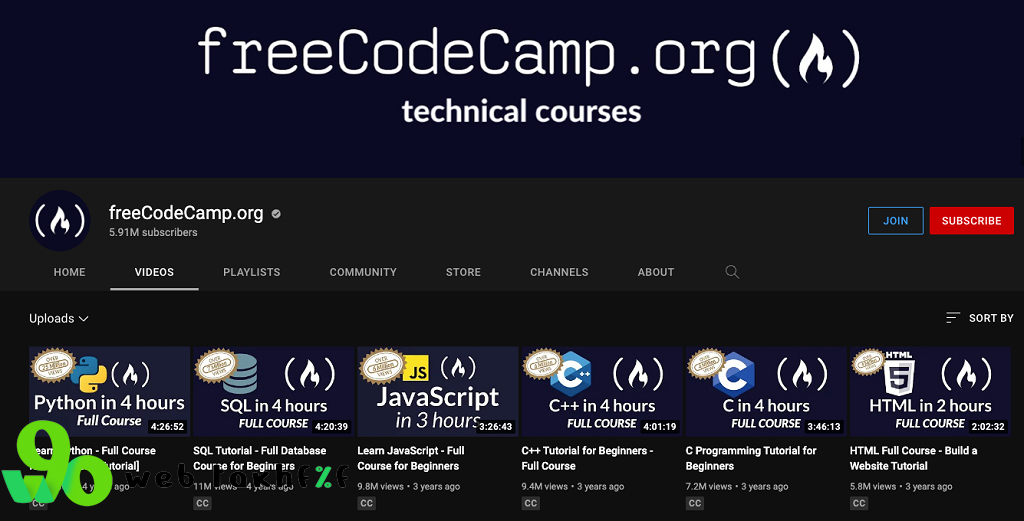1024x521 pixels.
Task: Click 9.4M views • 3 years ago text
Action: (573, 486)
